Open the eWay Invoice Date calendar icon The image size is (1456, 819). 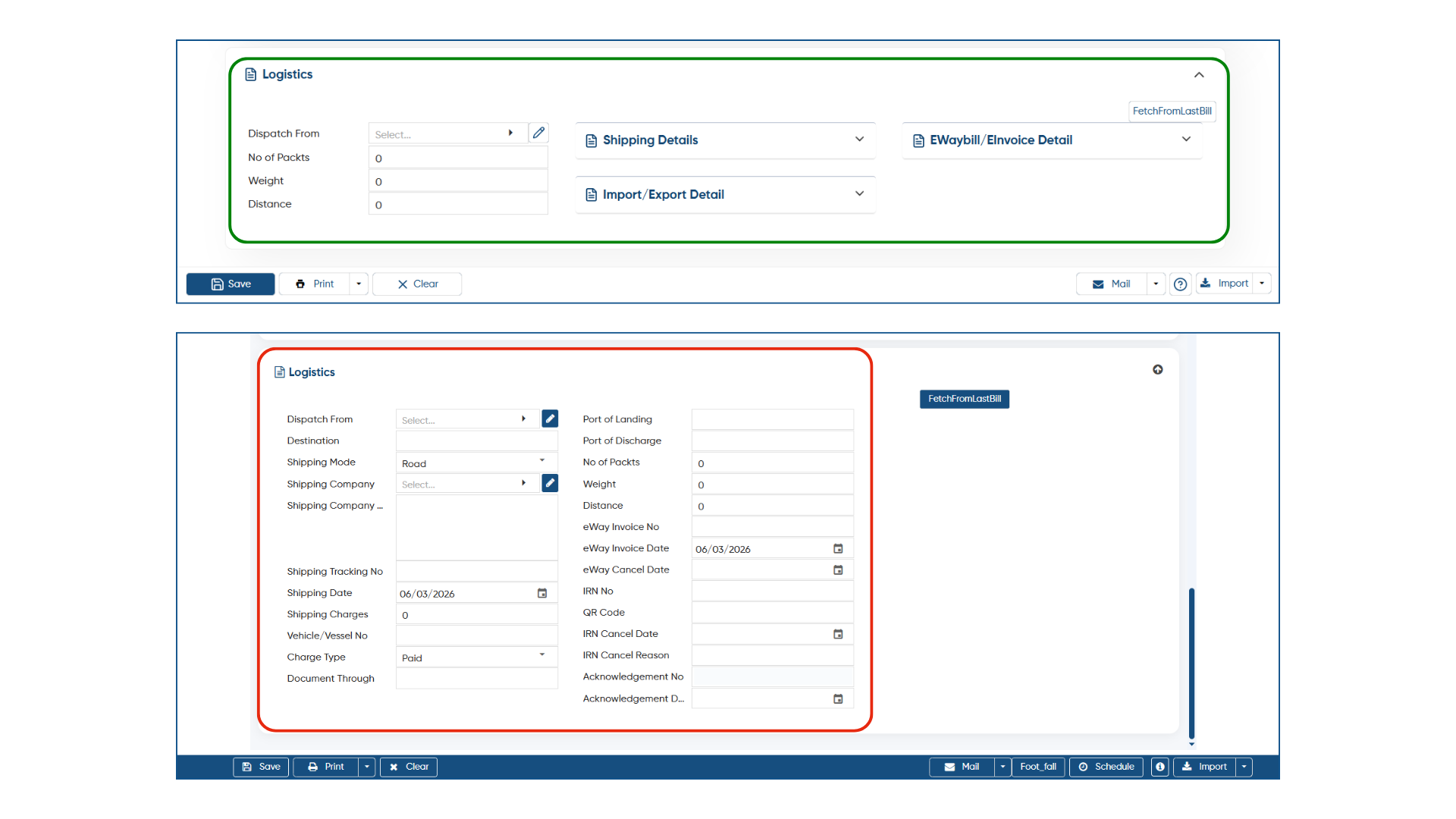coord(838,548)
